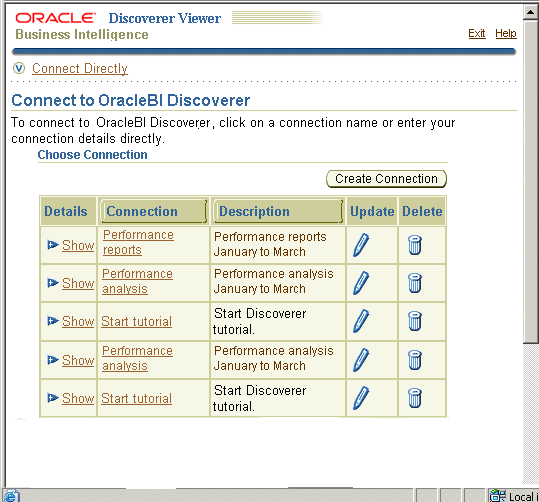Click trash icon in last Start tutorial row
The image size is (539, 502).
tap(415, 398)
